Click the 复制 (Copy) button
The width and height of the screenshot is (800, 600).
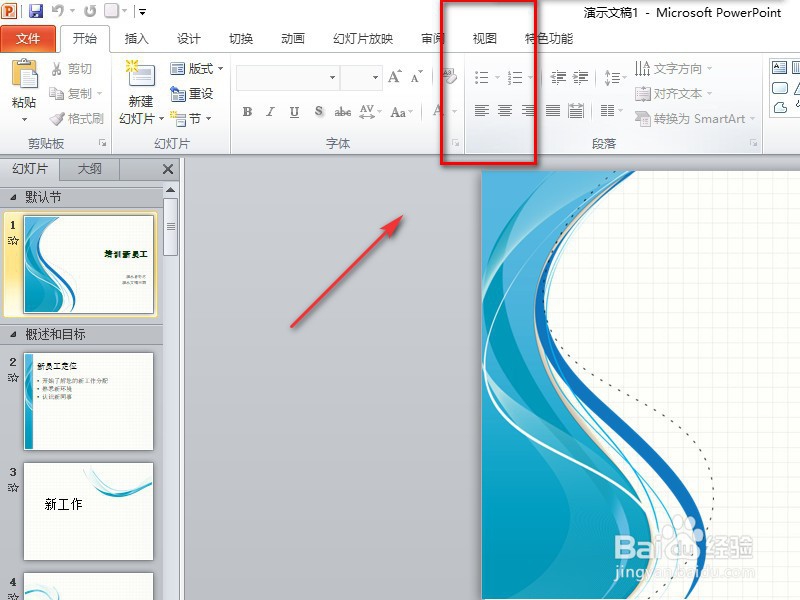click(76, 93)
